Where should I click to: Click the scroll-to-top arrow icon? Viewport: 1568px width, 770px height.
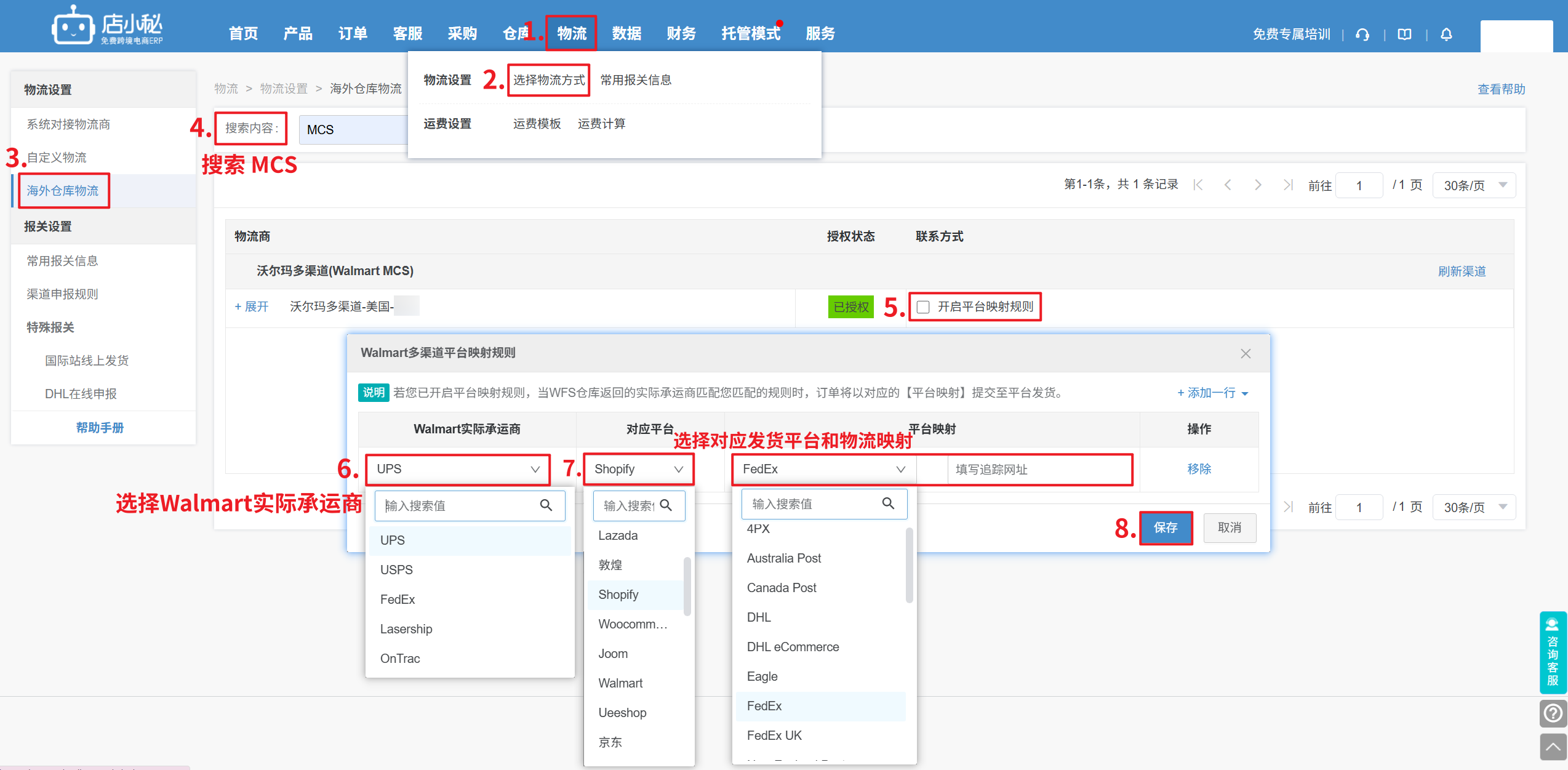pyautogui.click(x=1553, y=747)
